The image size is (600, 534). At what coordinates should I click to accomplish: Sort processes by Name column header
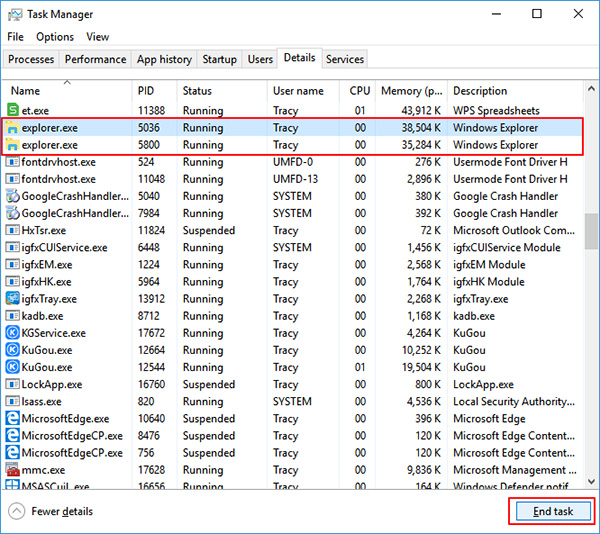(26, 91)
